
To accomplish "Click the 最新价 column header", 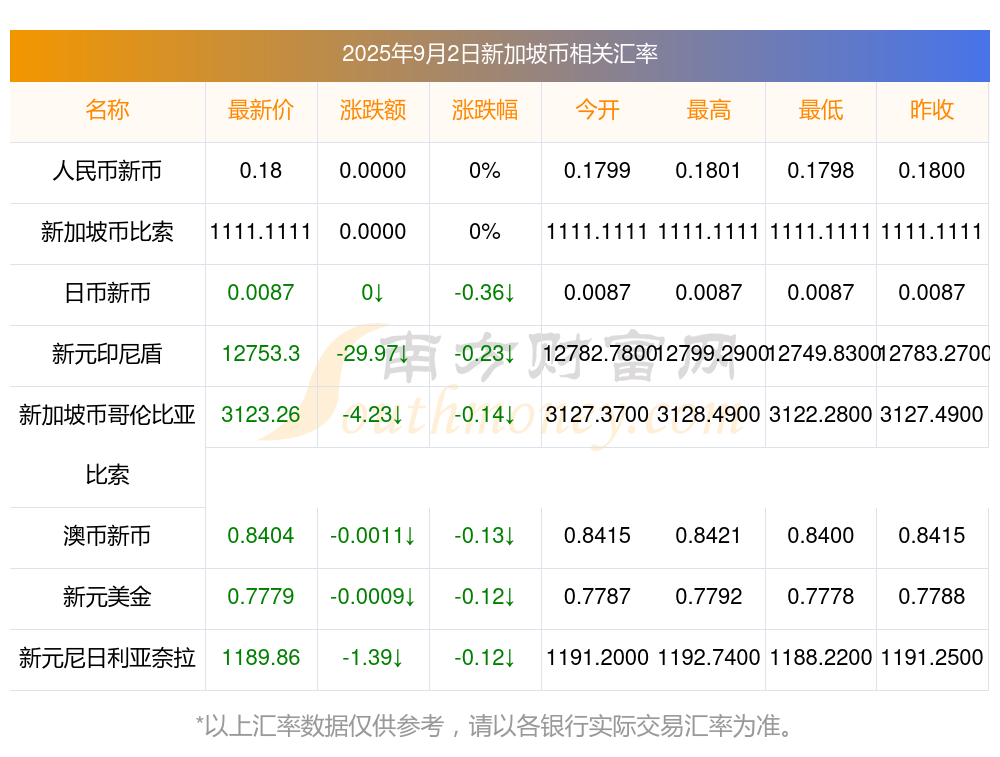I will point(260,110).
